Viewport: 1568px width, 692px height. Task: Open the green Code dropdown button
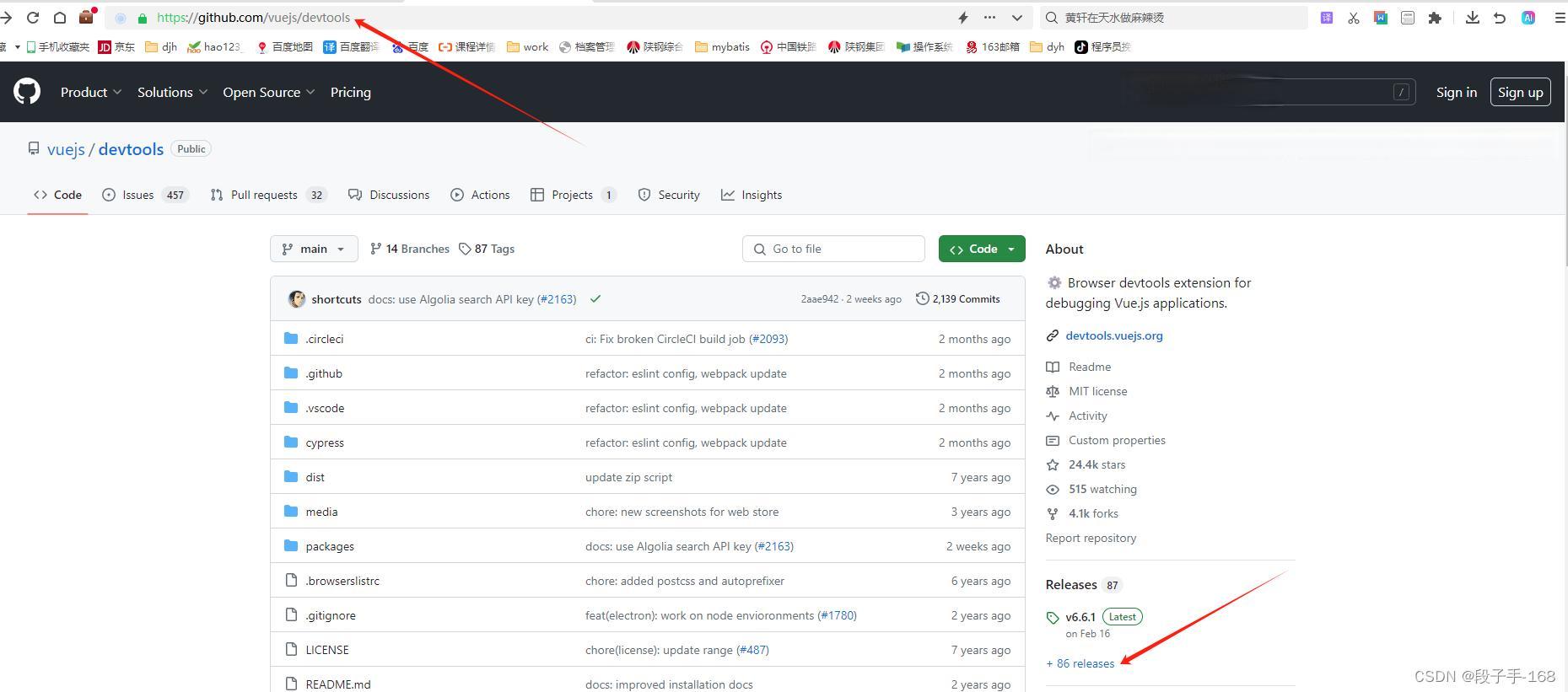pos(981,249)
